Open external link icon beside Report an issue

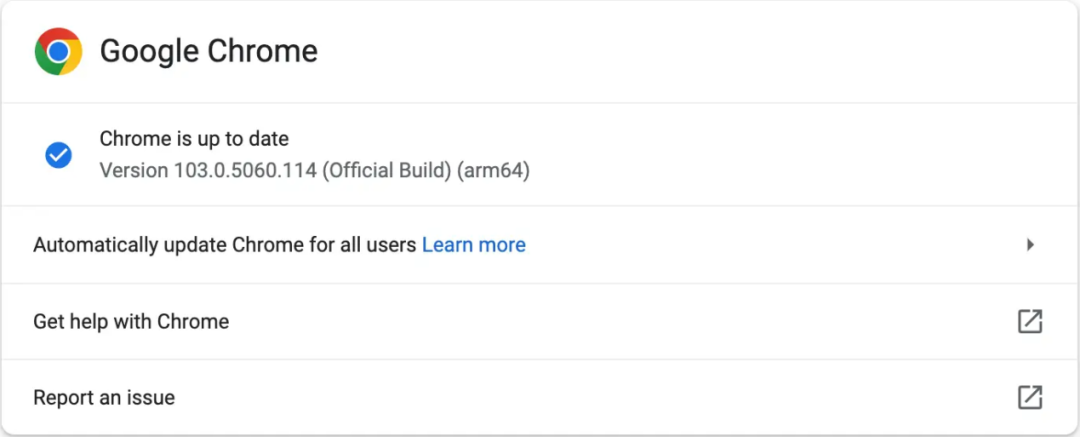tap(1029, 397)
